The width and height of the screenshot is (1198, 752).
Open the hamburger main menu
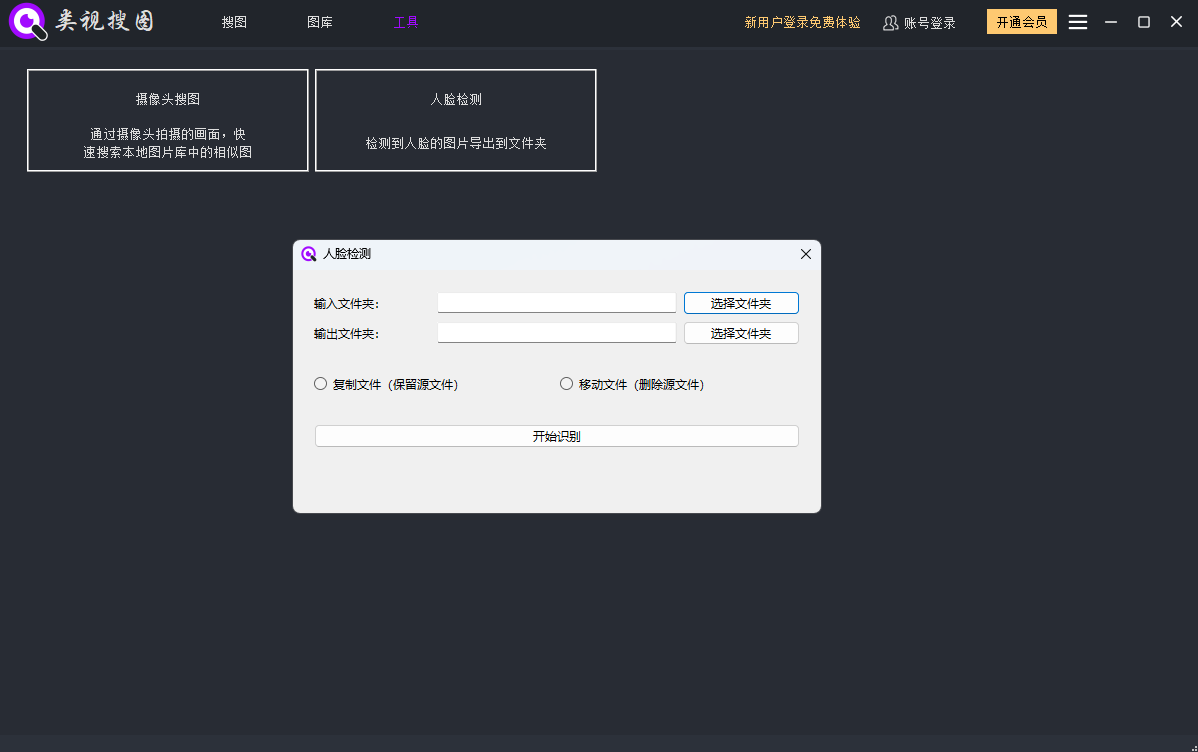(x=1077, y=22)
